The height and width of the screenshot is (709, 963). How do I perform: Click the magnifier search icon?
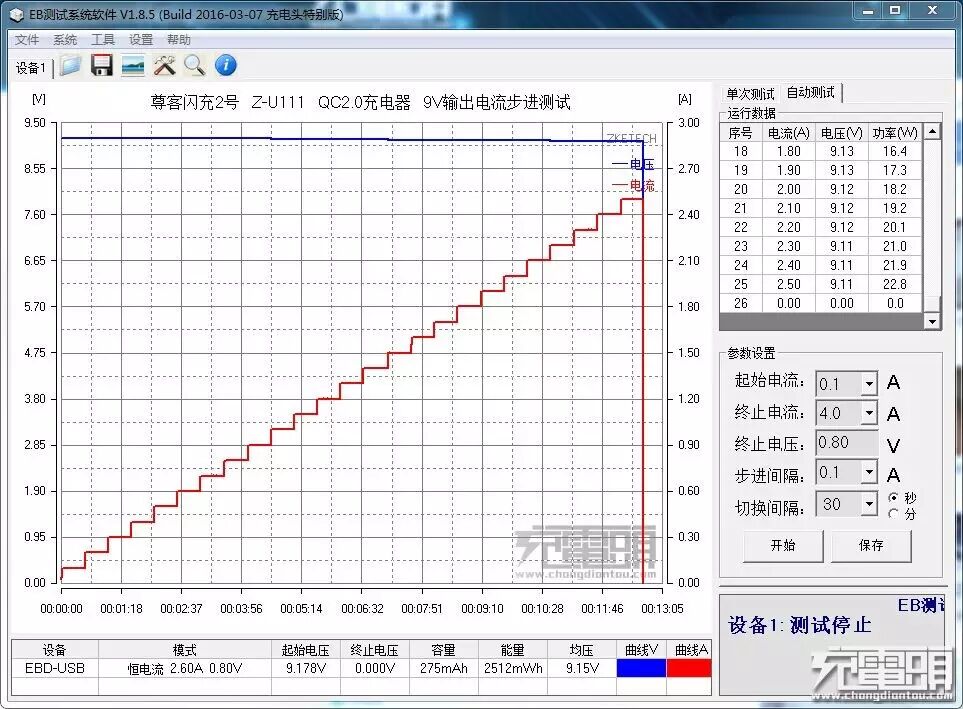click(x=195, y=65)
